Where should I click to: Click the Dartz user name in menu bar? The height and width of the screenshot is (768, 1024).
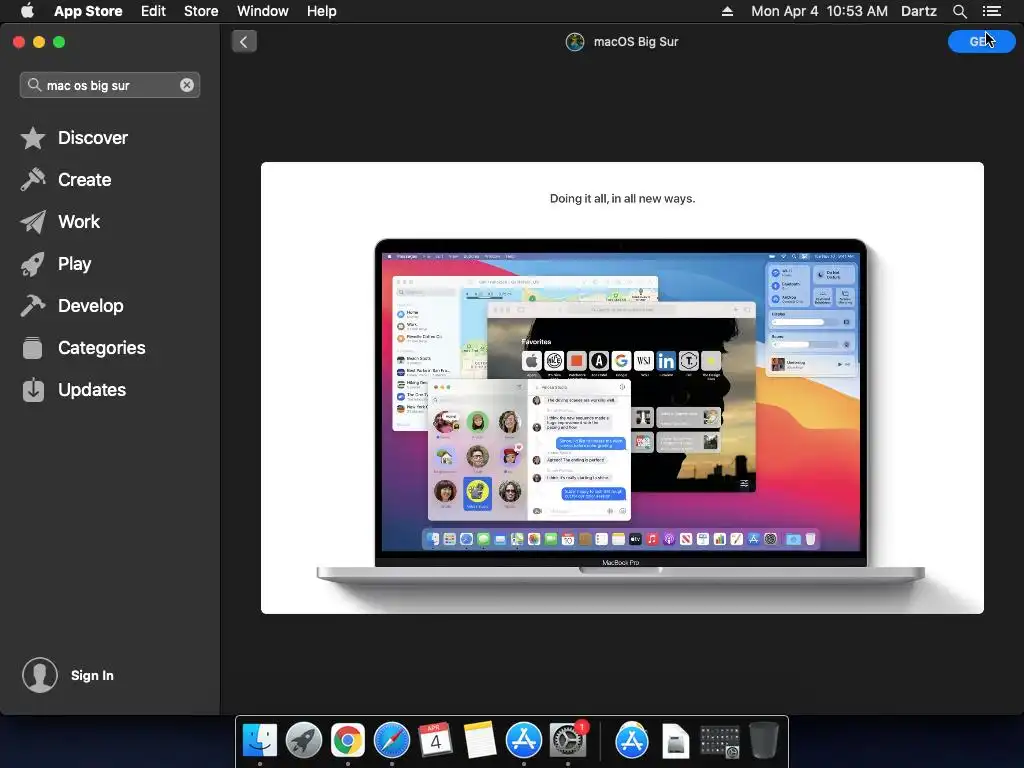(x=918, y=11)
